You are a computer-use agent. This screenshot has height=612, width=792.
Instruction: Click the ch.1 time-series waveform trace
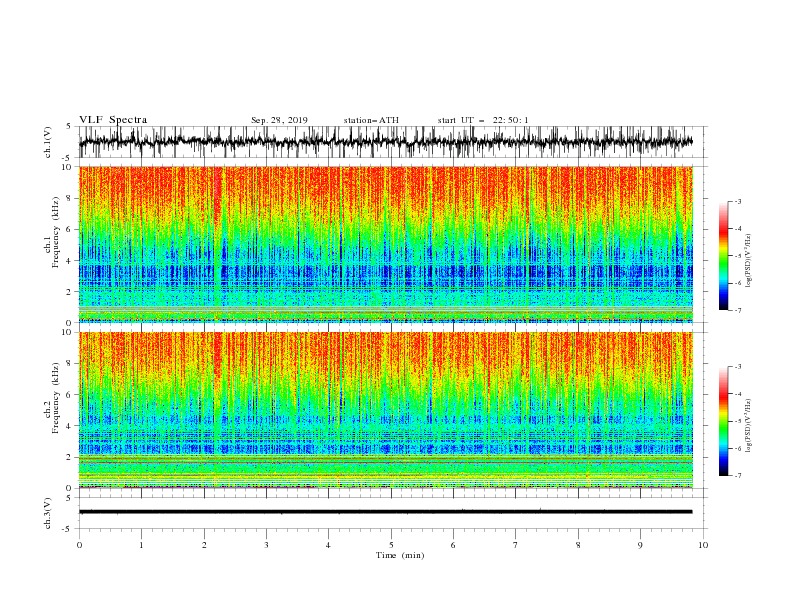385,142
